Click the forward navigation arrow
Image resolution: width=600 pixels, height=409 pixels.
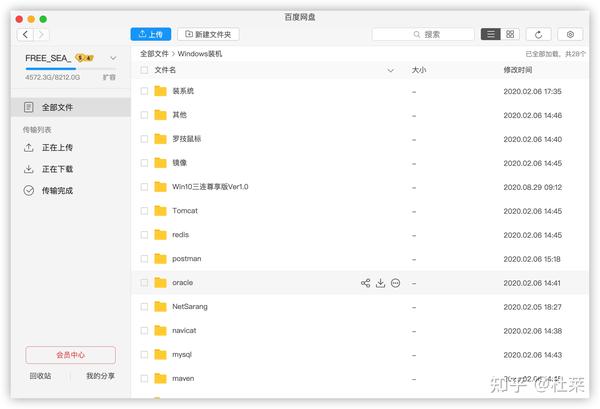[x=41, y=34]
